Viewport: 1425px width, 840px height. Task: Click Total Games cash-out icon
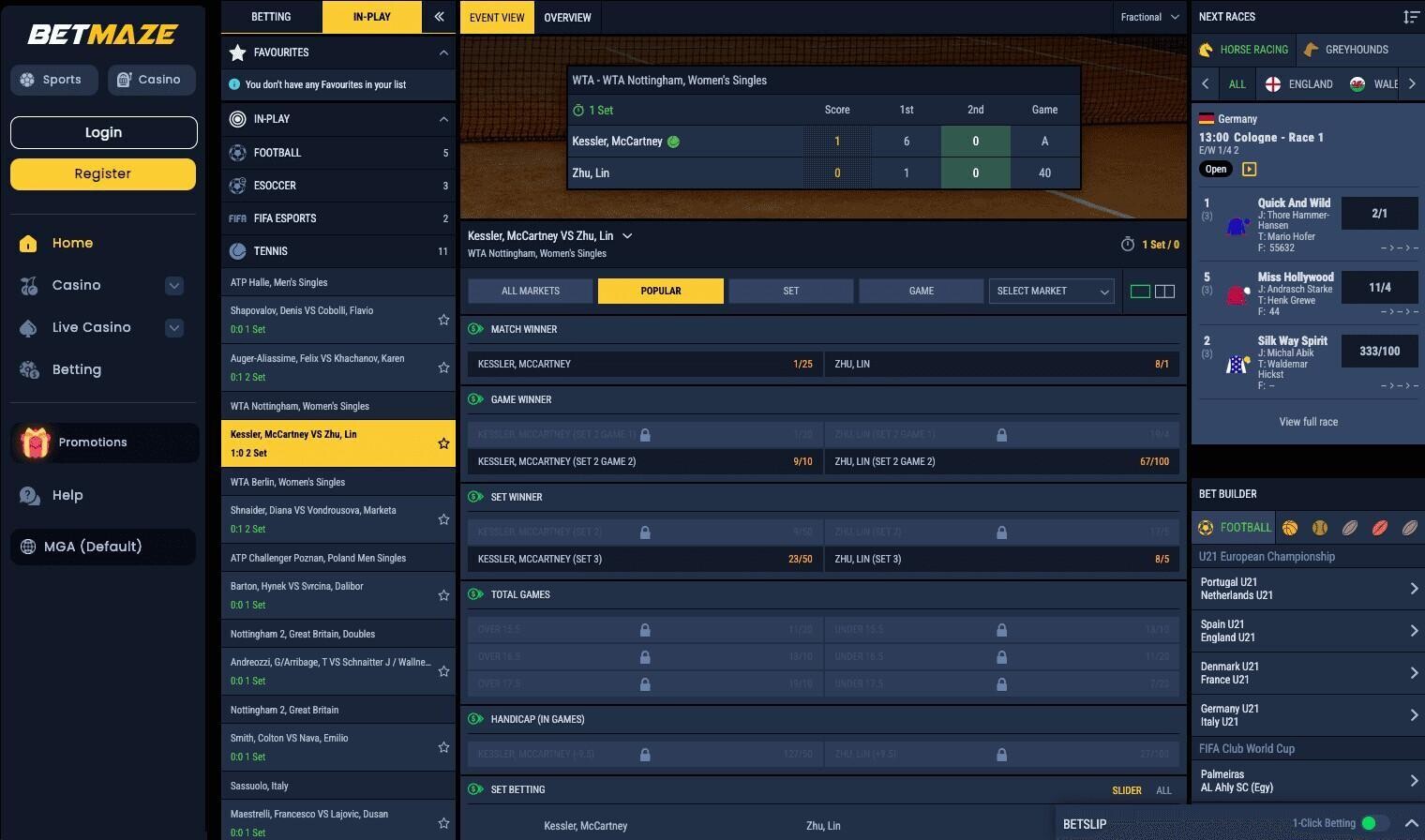point(475,594)
